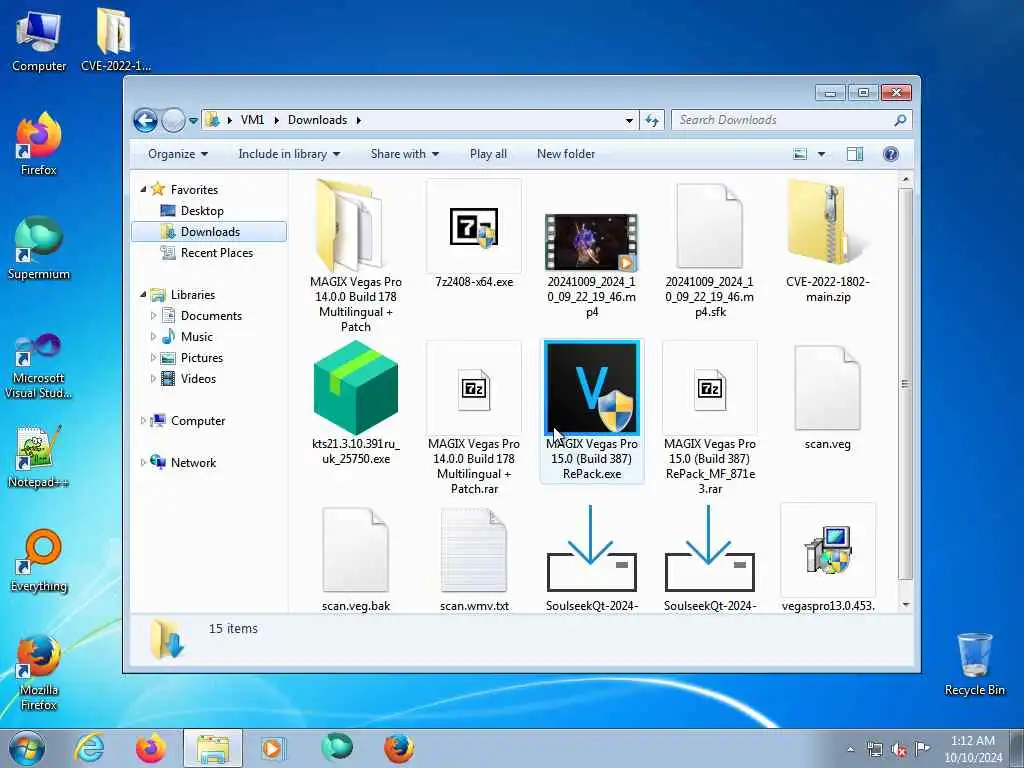Click the Action Center flag tray icon
This screenshot has width=1024, height=768.
pyautogui.click(x=922, y=749)
